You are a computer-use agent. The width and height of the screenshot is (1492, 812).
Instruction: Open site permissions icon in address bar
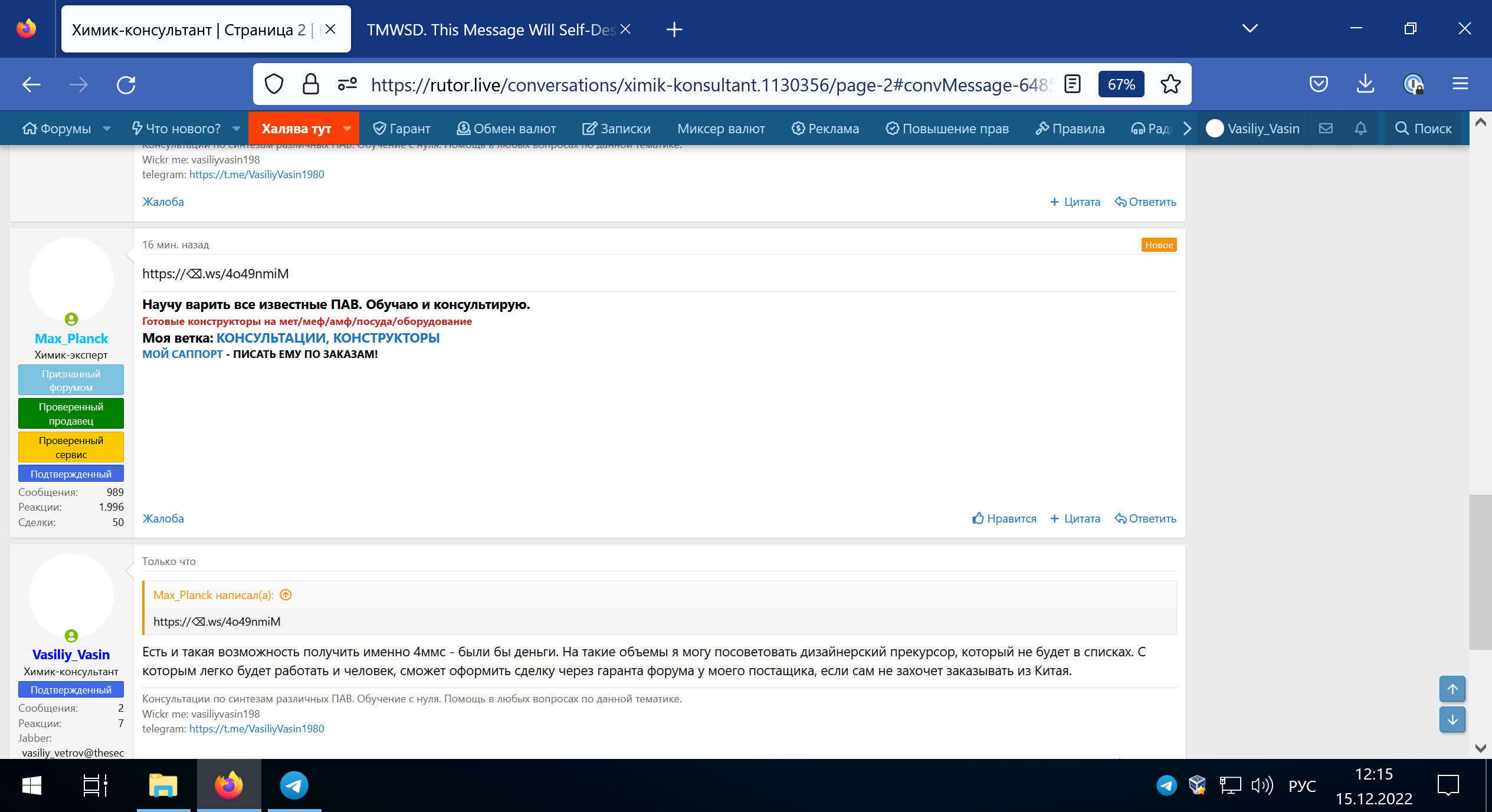tap(347, 84)
